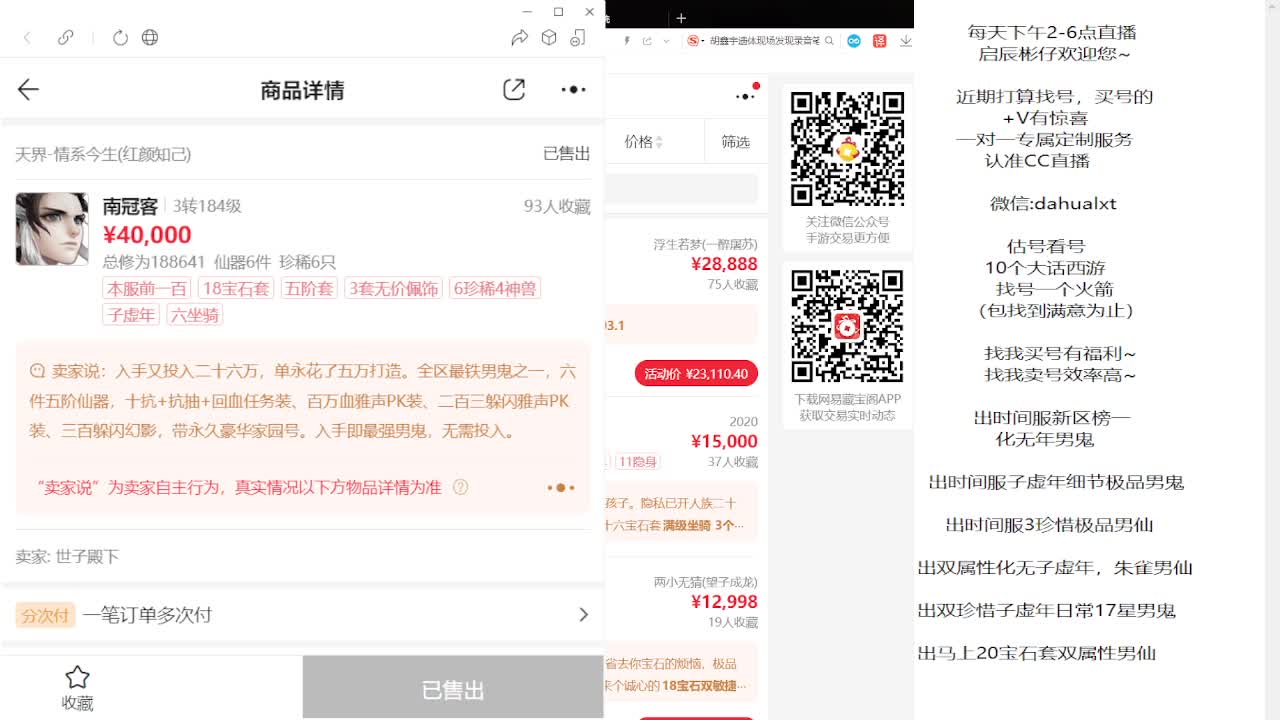Select the 子虚年 tag

coord(131,315)
